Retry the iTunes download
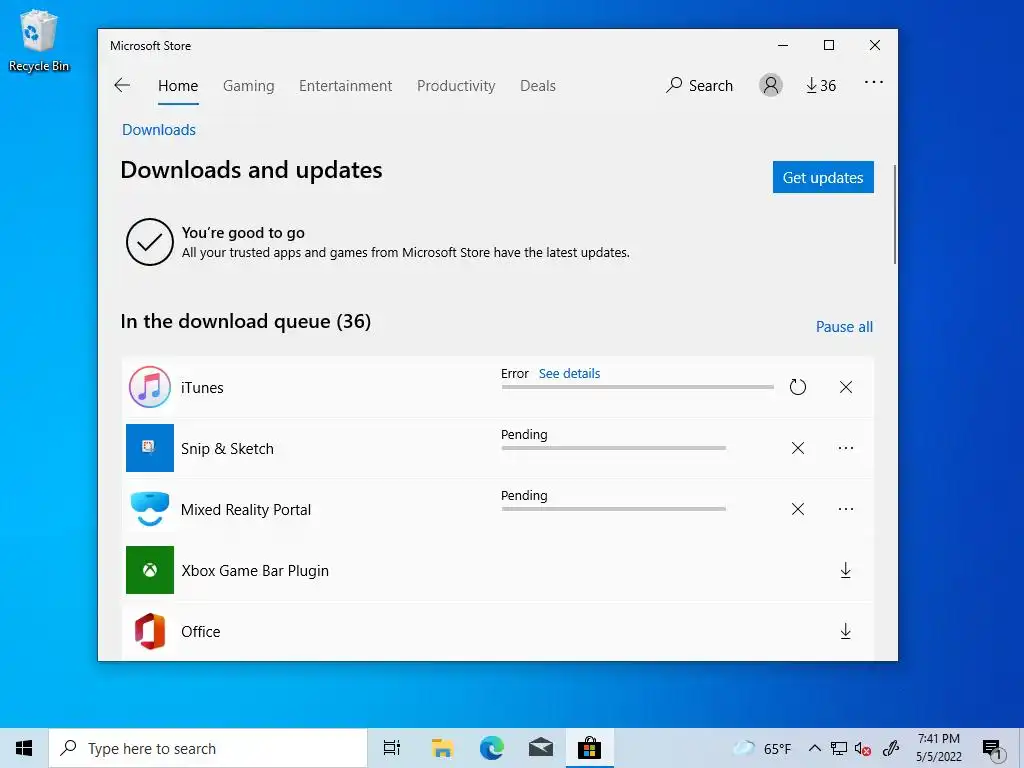The width and height of the screenshot is (1024, 768). point(797,387)
